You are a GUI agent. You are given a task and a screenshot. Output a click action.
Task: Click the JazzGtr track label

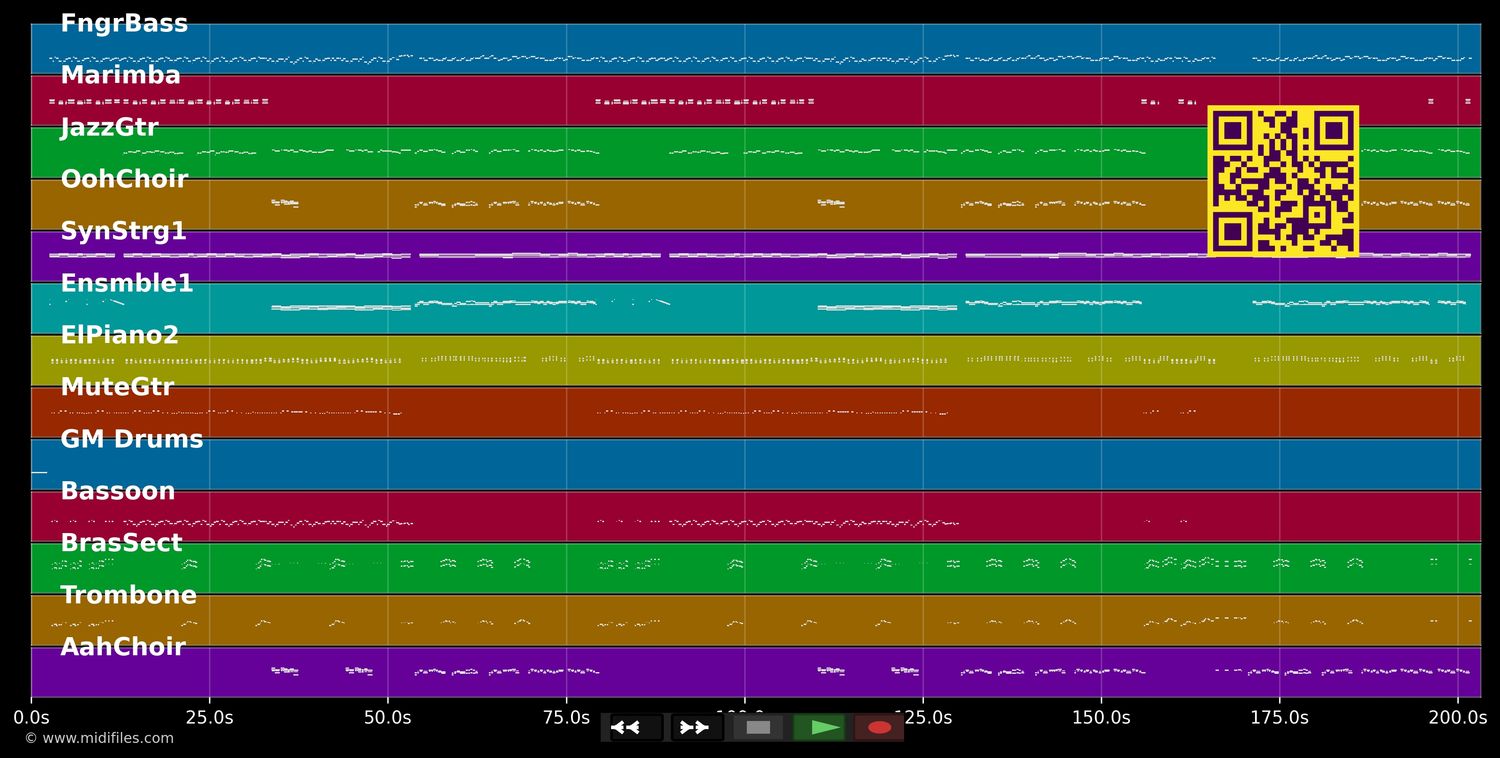(x=109, y=128)
